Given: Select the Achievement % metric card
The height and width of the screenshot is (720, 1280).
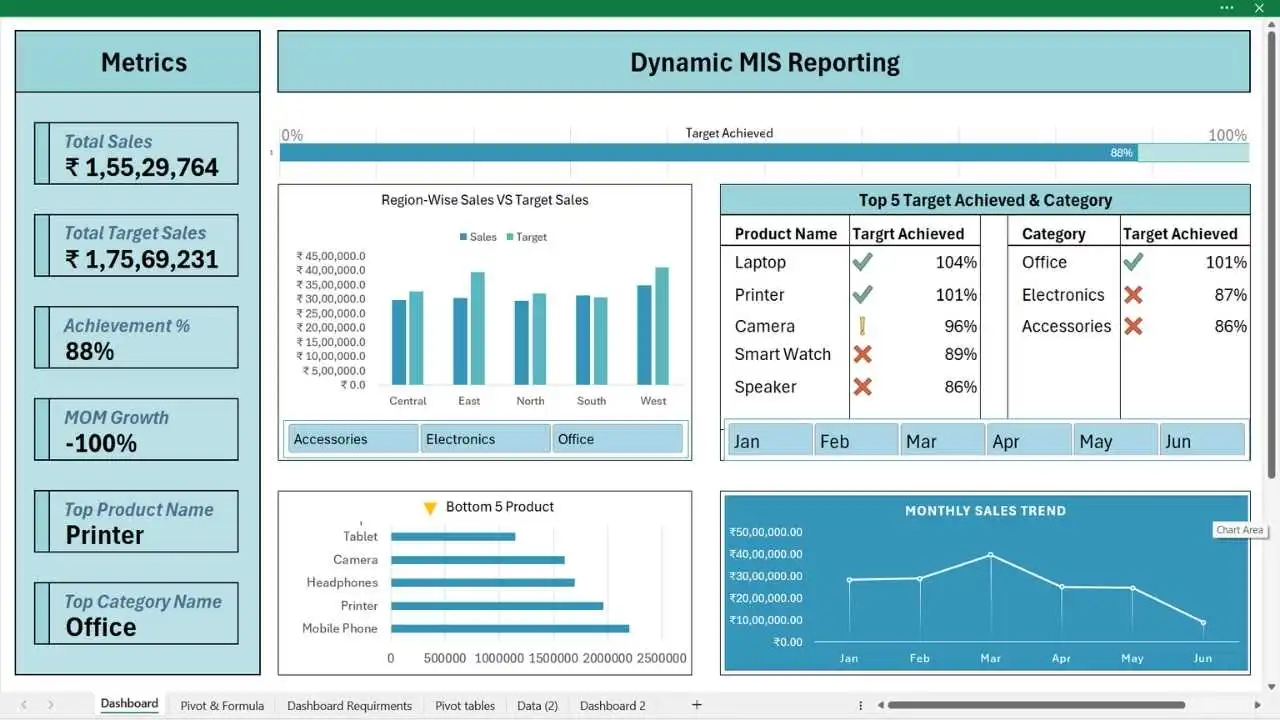Looking at the screenshot, I should [136, 337].
